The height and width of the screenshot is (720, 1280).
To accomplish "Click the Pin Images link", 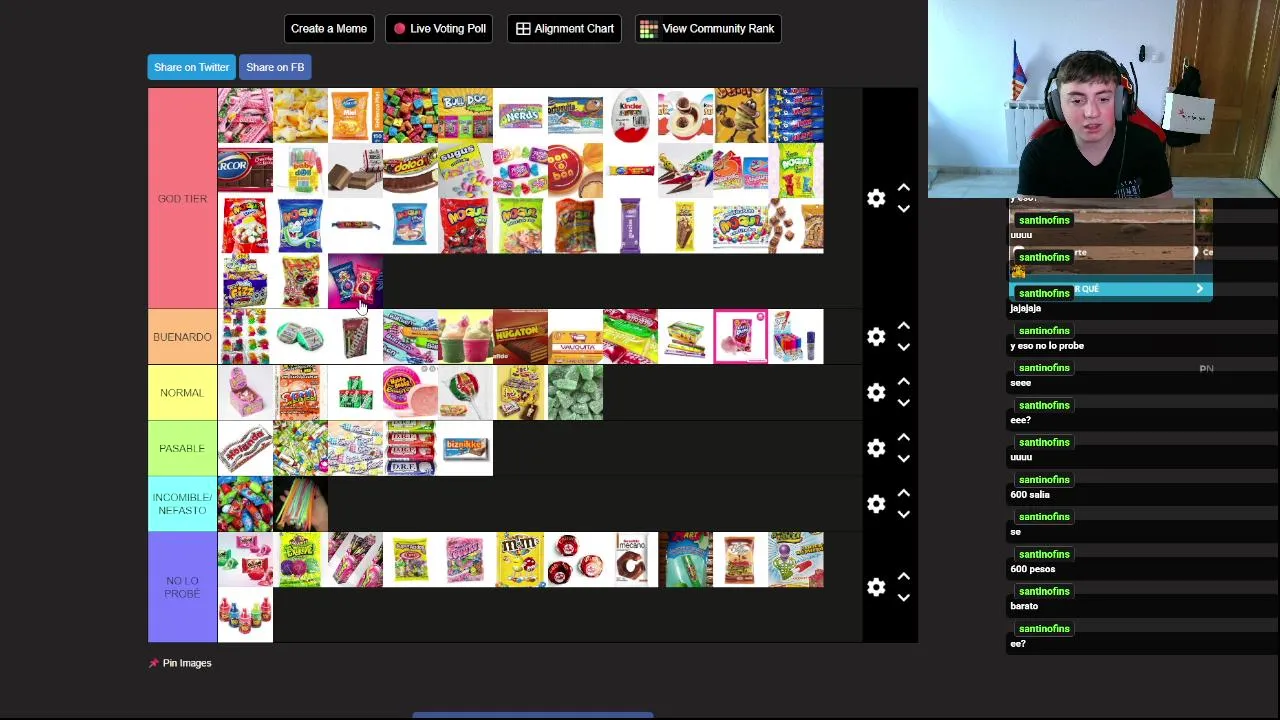I will pos(181,663).
